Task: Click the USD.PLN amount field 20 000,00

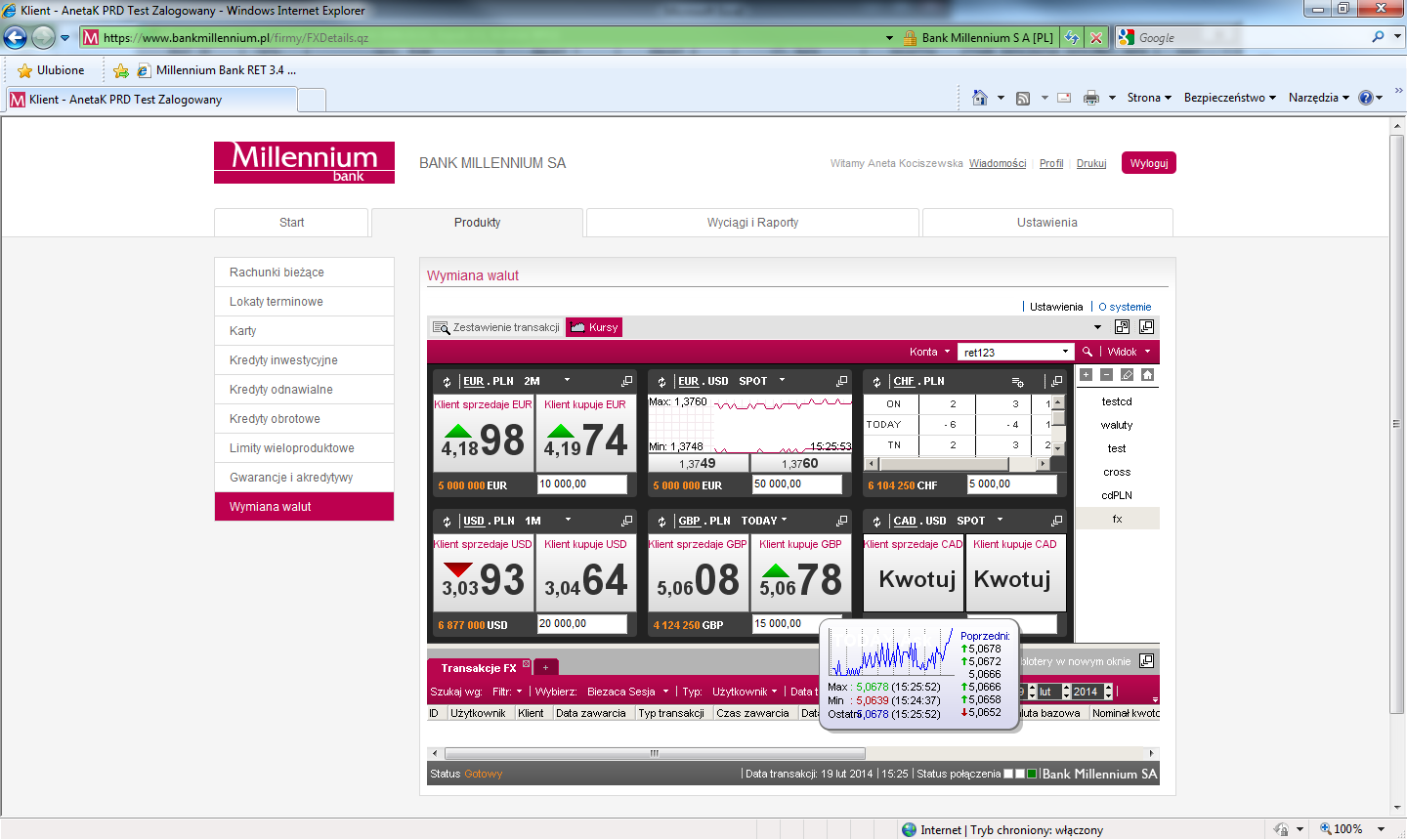Action: click(582, 624)
